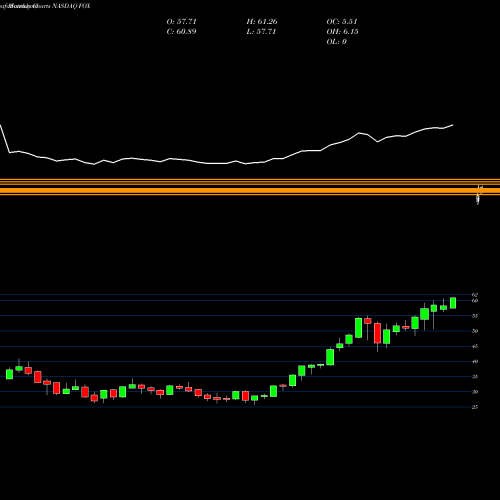This screenshot has height=500, width=500.
Task: Select the low value L: 57.71
Action: click(x=261, y=32)
